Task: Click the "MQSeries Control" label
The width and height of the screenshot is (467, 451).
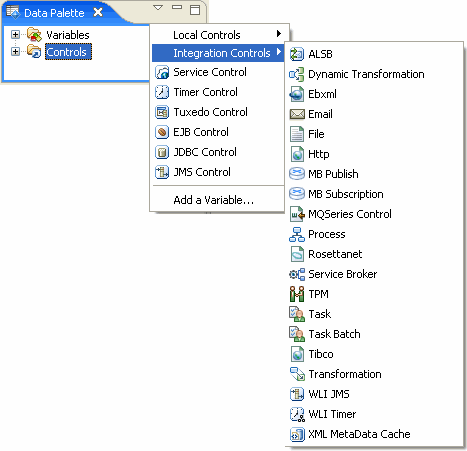Action: 350,214
